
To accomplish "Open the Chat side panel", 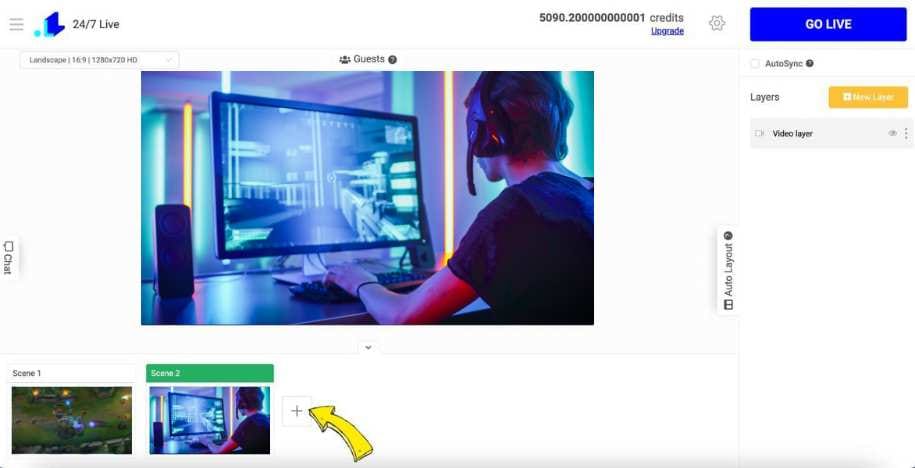I will point(8,257).
